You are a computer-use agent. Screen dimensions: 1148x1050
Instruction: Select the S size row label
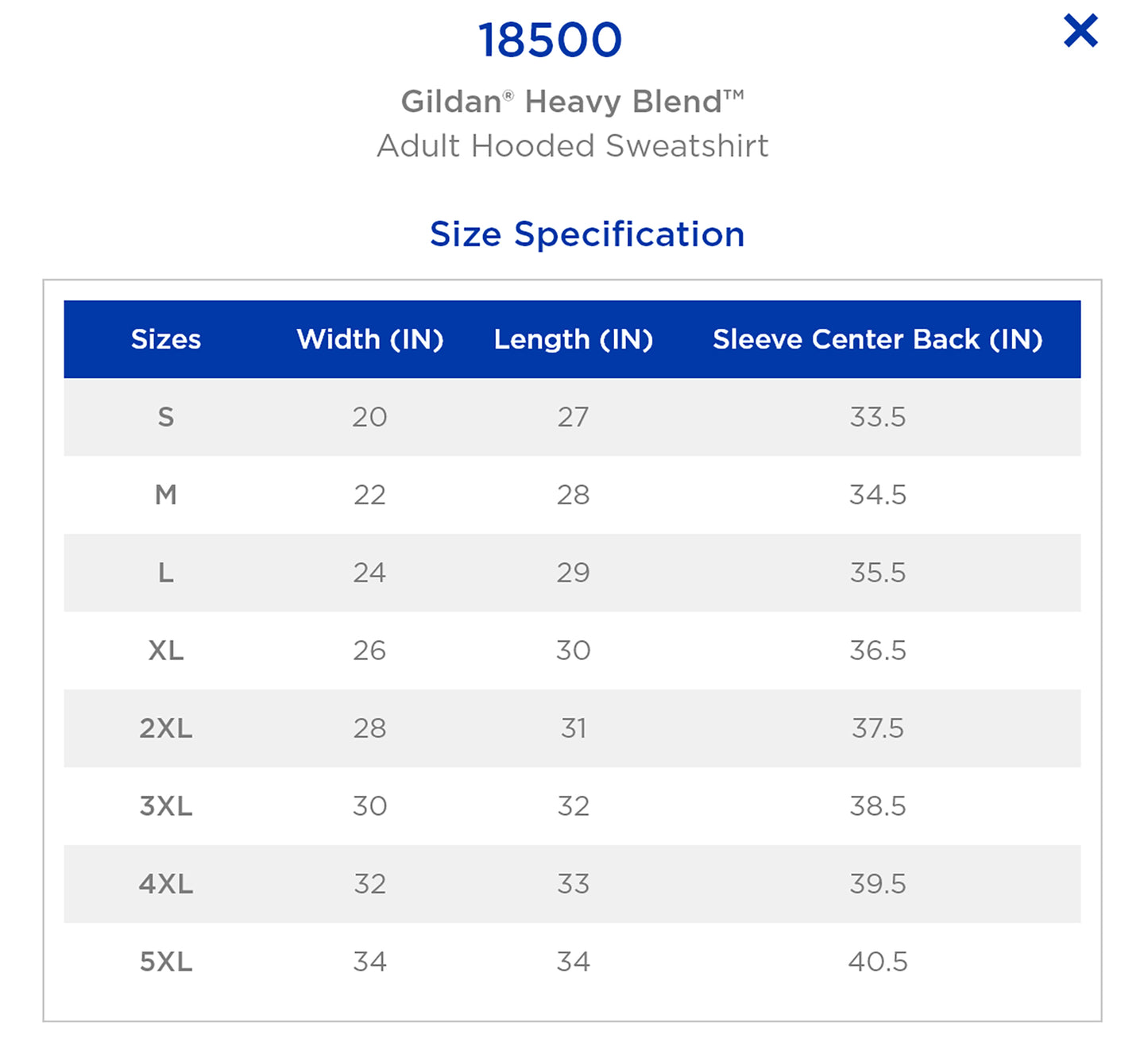coord(165,417)
